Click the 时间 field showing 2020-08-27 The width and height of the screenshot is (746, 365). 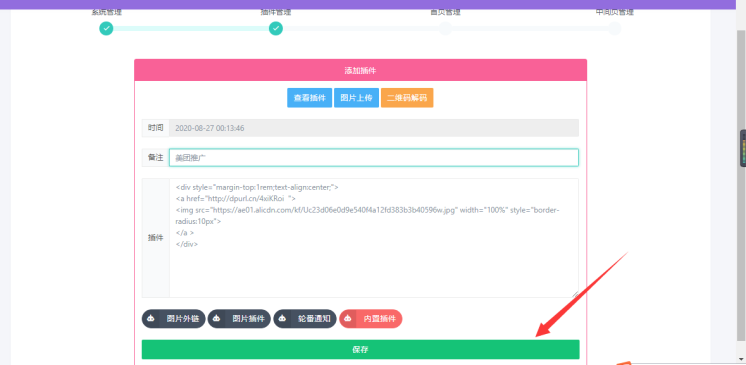point(374,128)
